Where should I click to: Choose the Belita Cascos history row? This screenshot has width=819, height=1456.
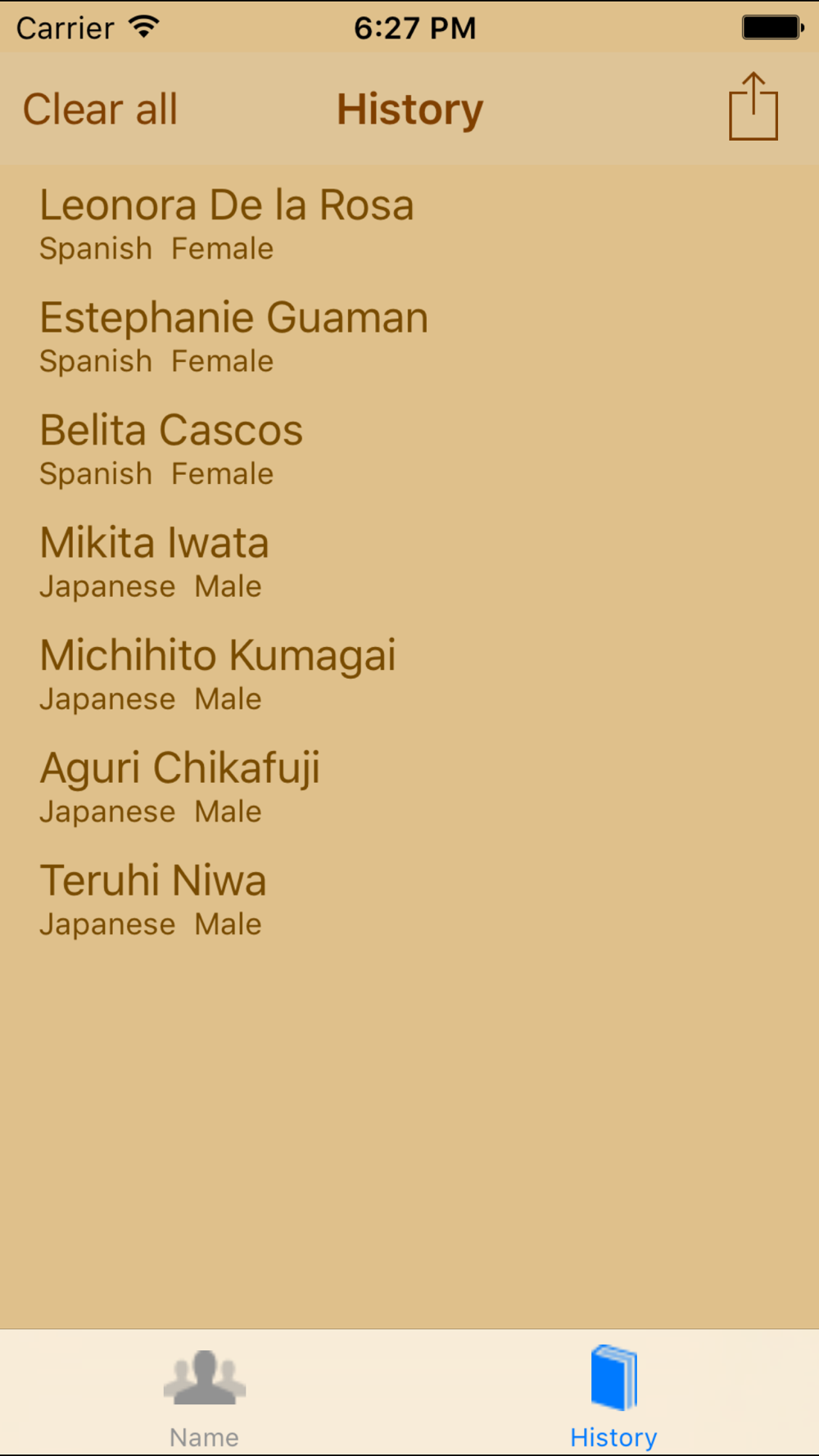coord(171,430)
